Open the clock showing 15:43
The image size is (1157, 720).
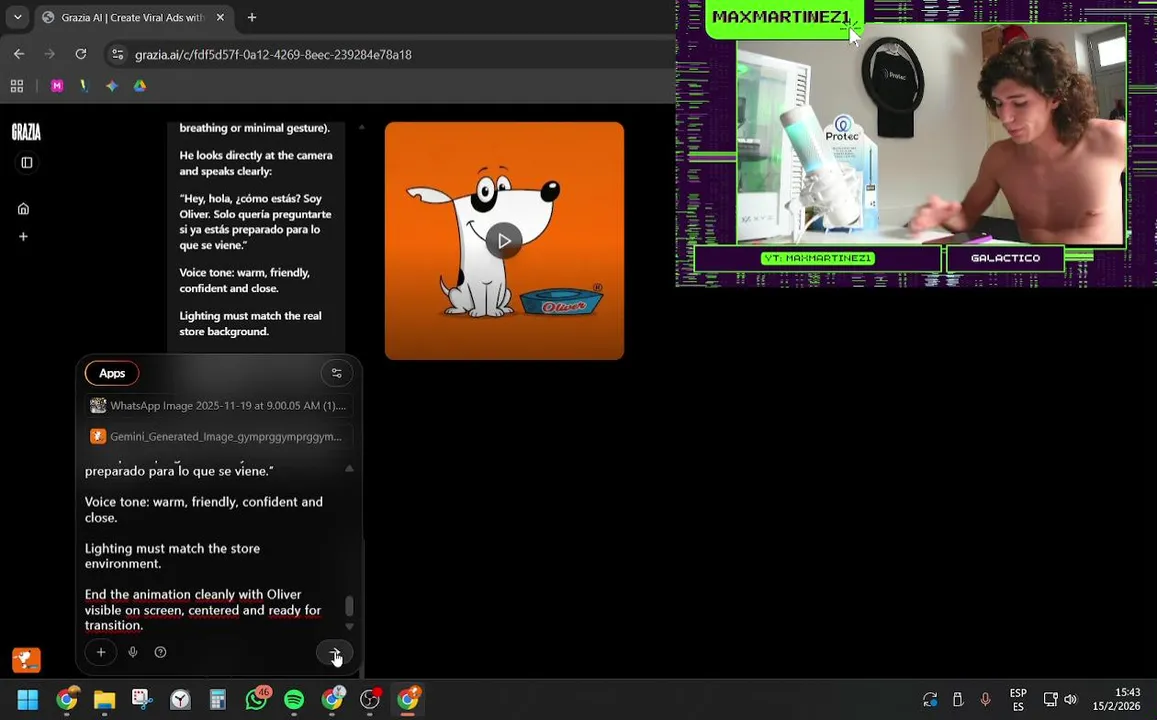(1116, 699)
